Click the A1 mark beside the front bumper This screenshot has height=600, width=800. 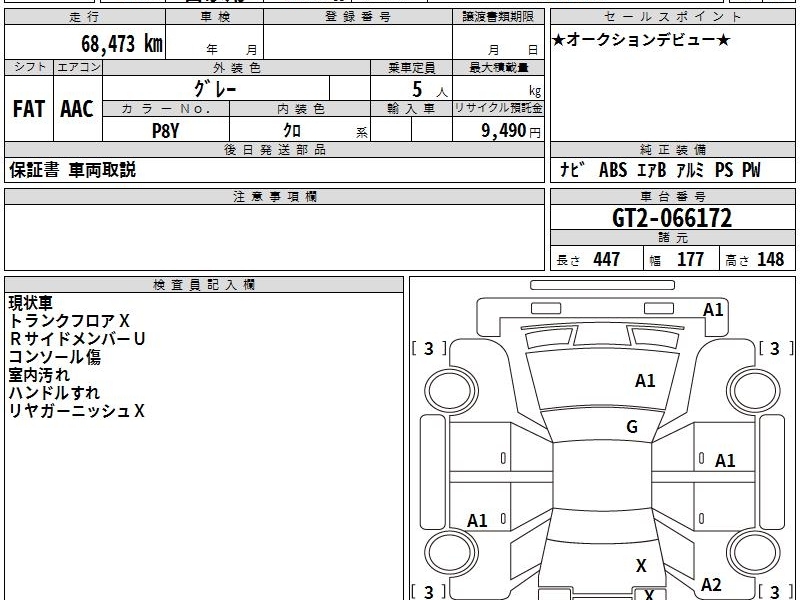713,310
